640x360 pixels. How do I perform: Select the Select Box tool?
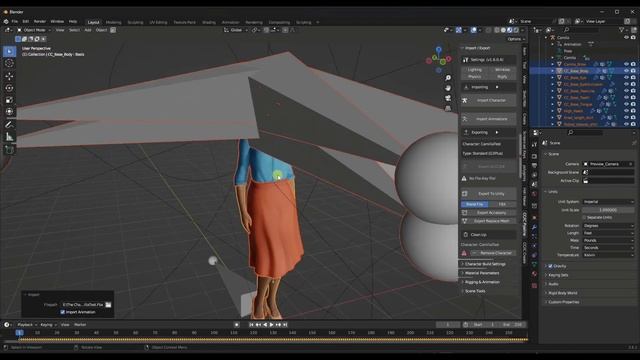9,51
